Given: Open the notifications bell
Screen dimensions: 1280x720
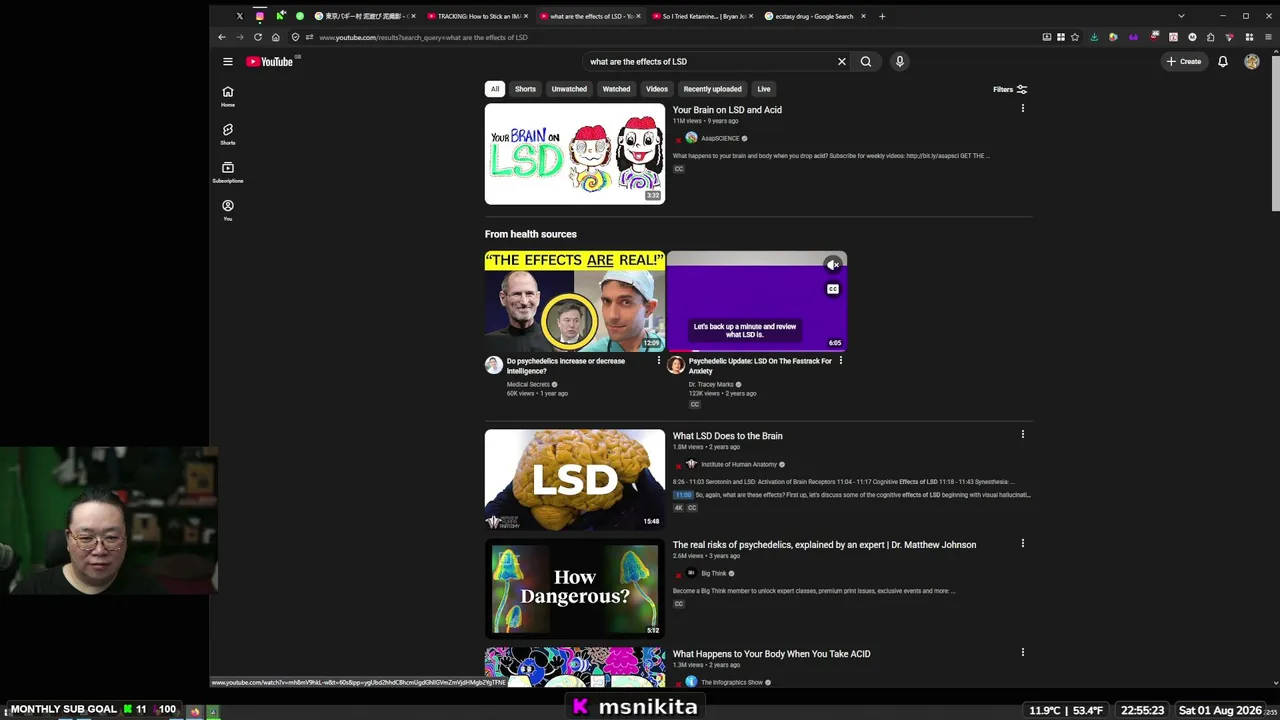Looking at the screenshot, I should click(1223, 62).
